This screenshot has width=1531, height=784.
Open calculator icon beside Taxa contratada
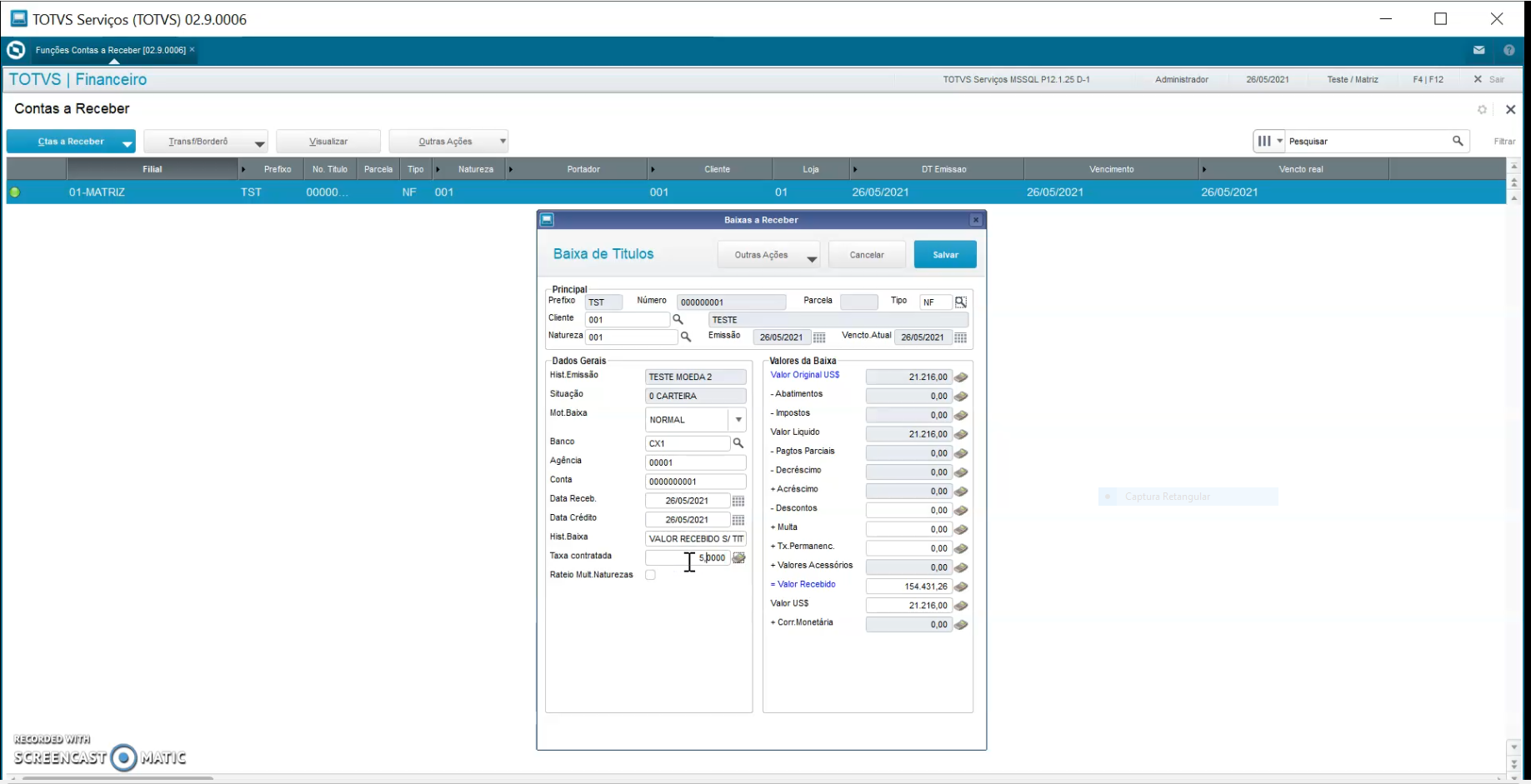pos(738,558)
